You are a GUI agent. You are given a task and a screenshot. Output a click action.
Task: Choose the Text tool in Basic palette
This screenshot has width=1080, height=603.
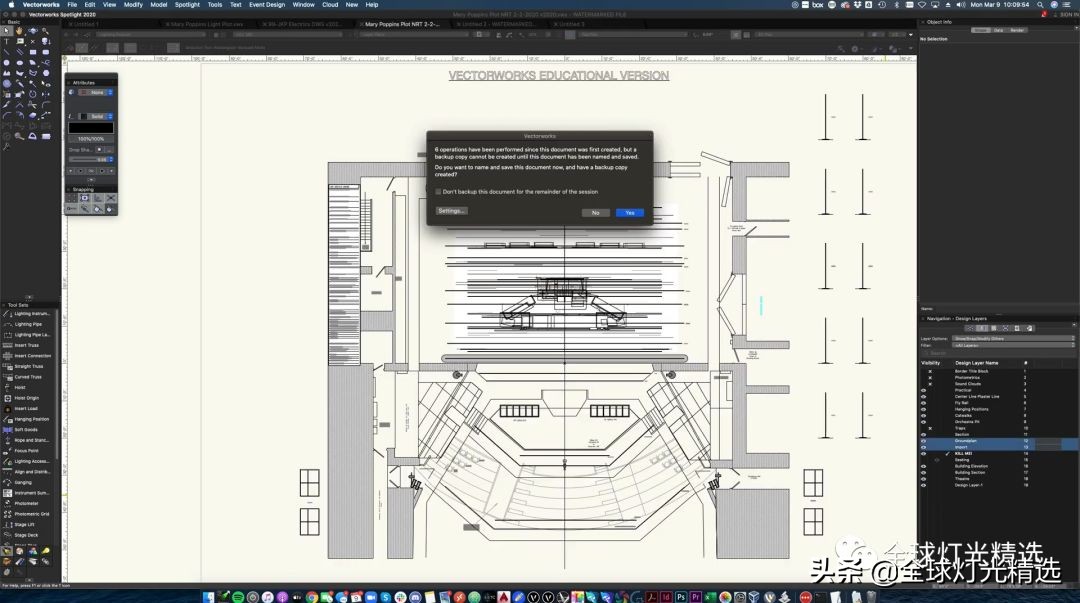pyautogui.click(x=7, y=42)
